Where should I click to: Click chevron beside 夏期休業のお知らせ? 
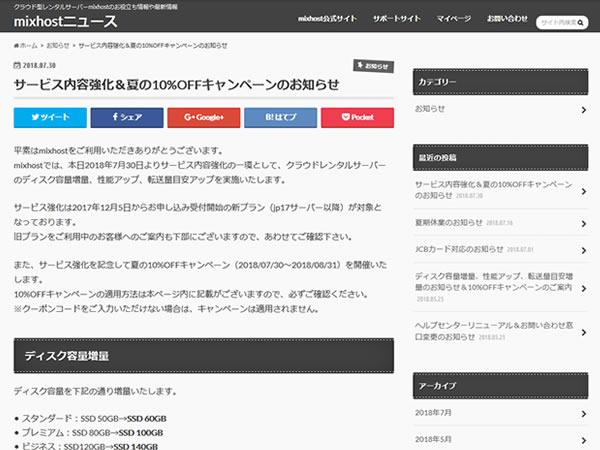pyautogui.click(x=584, y=223)
